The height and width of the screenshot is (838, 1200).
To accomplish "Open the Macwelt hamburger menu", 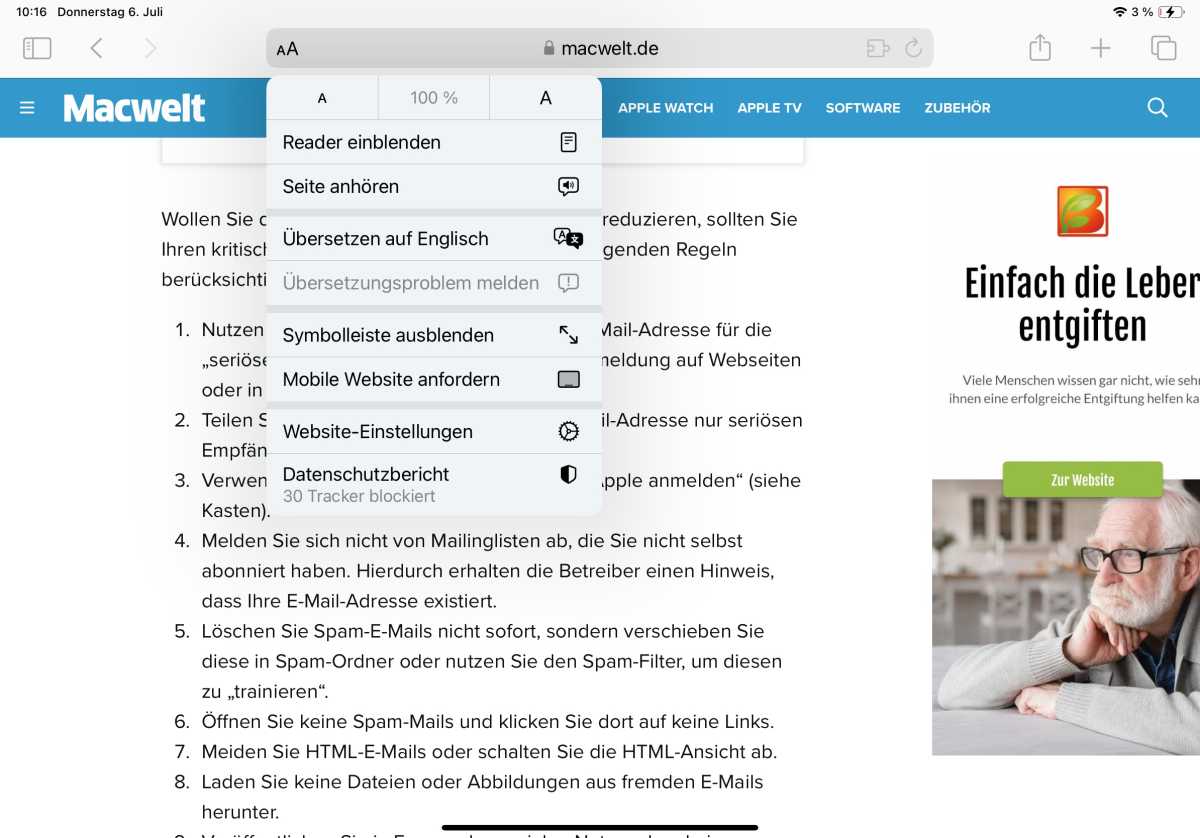I will point(27,108).
